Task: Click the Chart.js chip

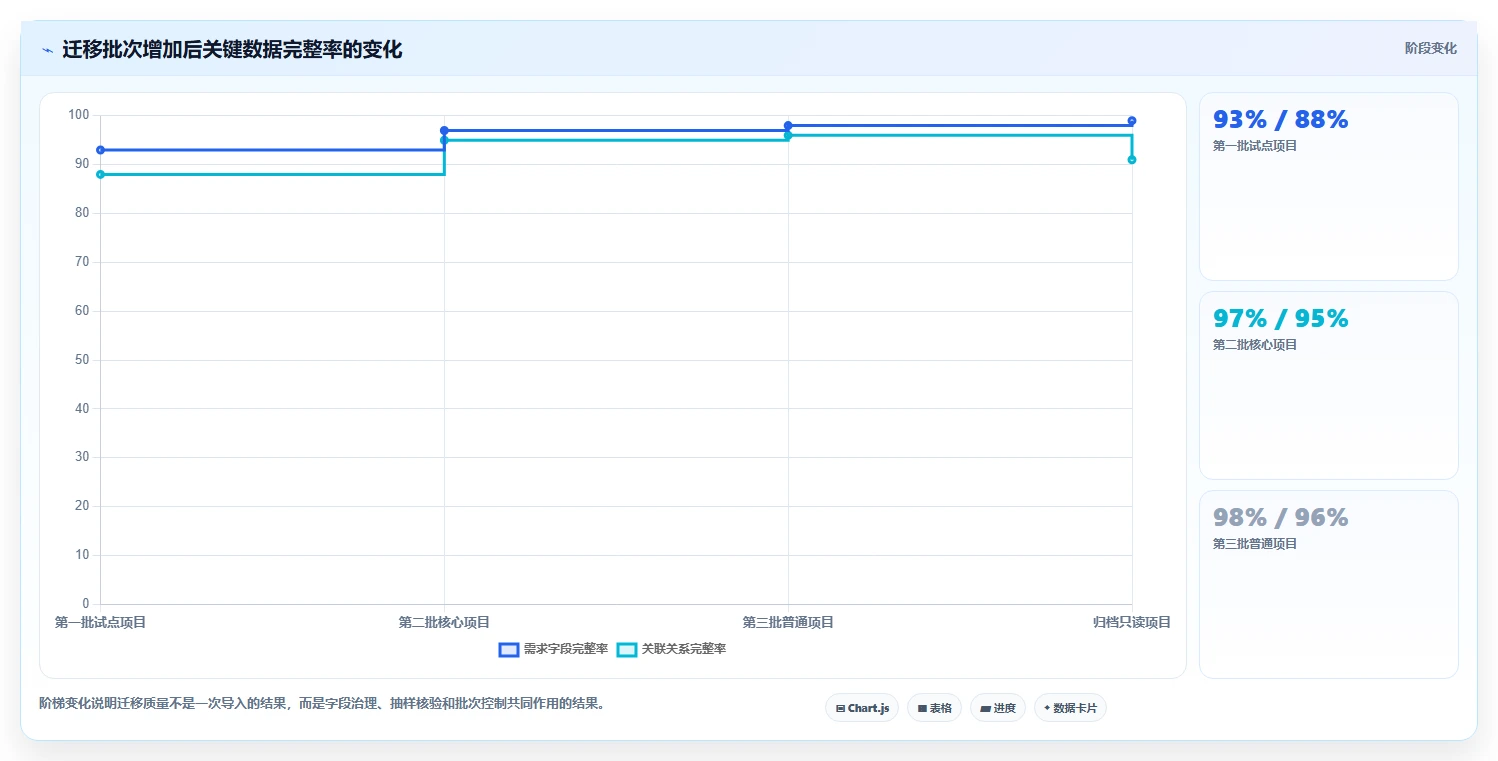Action: pyautogui.click(x=862, y=708)
